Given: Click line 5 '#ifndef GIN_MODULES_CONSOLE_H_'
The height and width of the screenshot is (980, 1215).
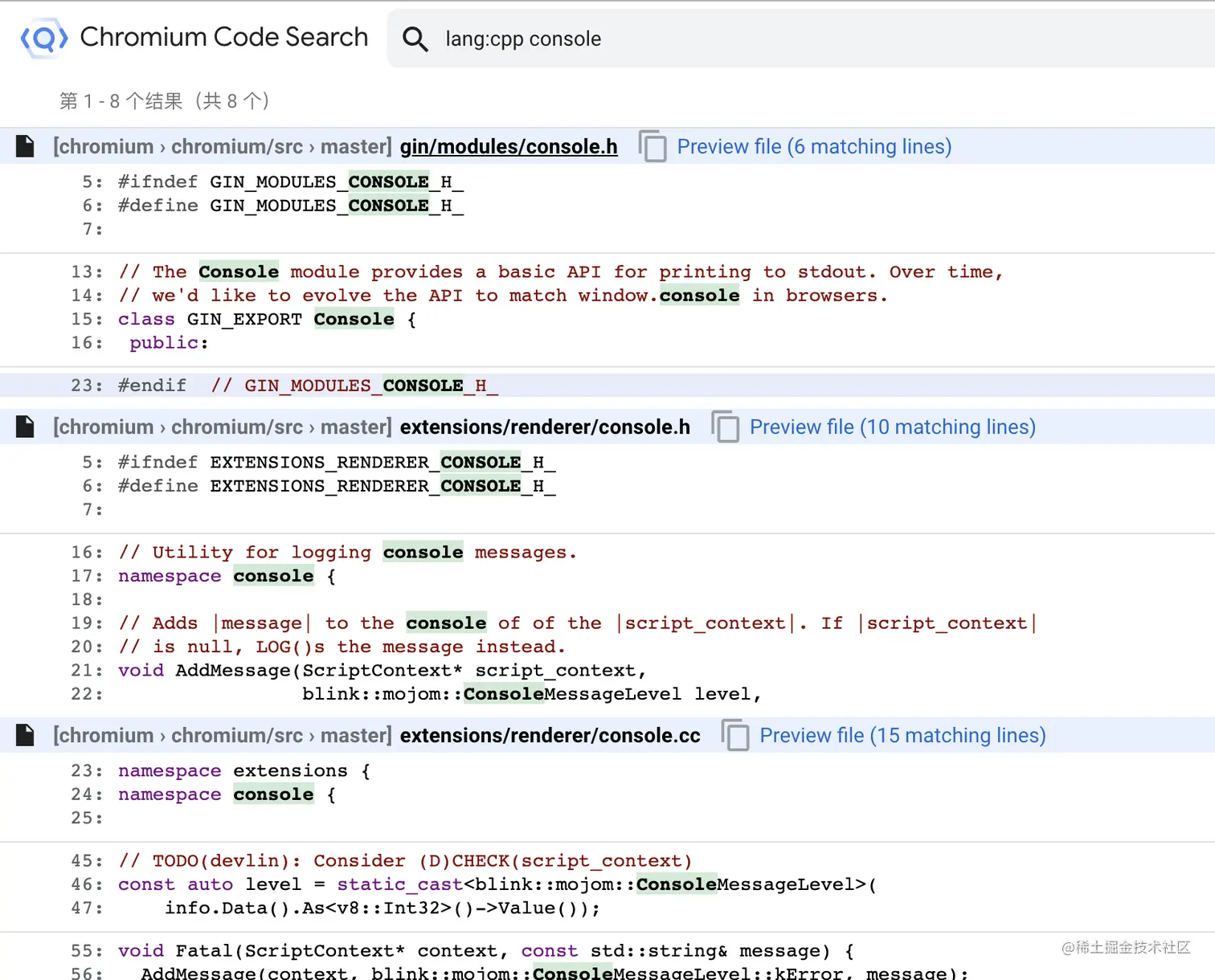Looking at the screenshot, I should tap(290, 182).
